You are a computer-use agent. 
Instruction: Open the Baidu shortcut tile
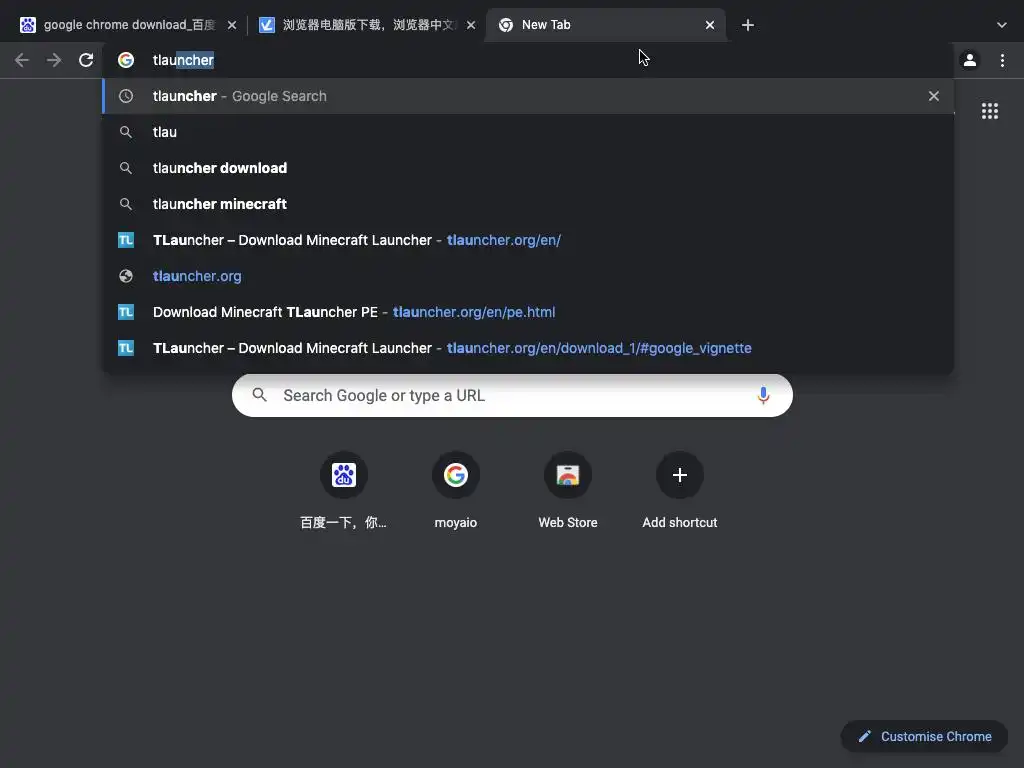344,491
